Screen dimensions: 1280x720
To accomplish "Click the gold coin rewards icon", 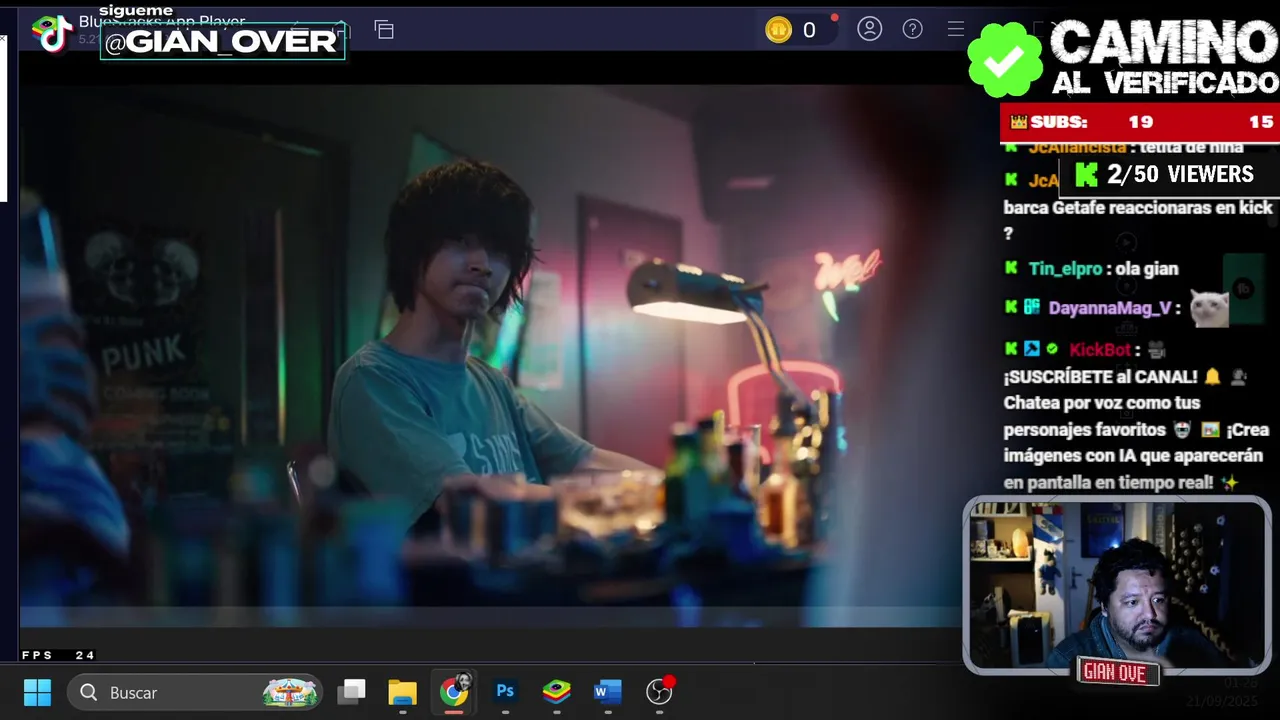I will coord(778,30).
